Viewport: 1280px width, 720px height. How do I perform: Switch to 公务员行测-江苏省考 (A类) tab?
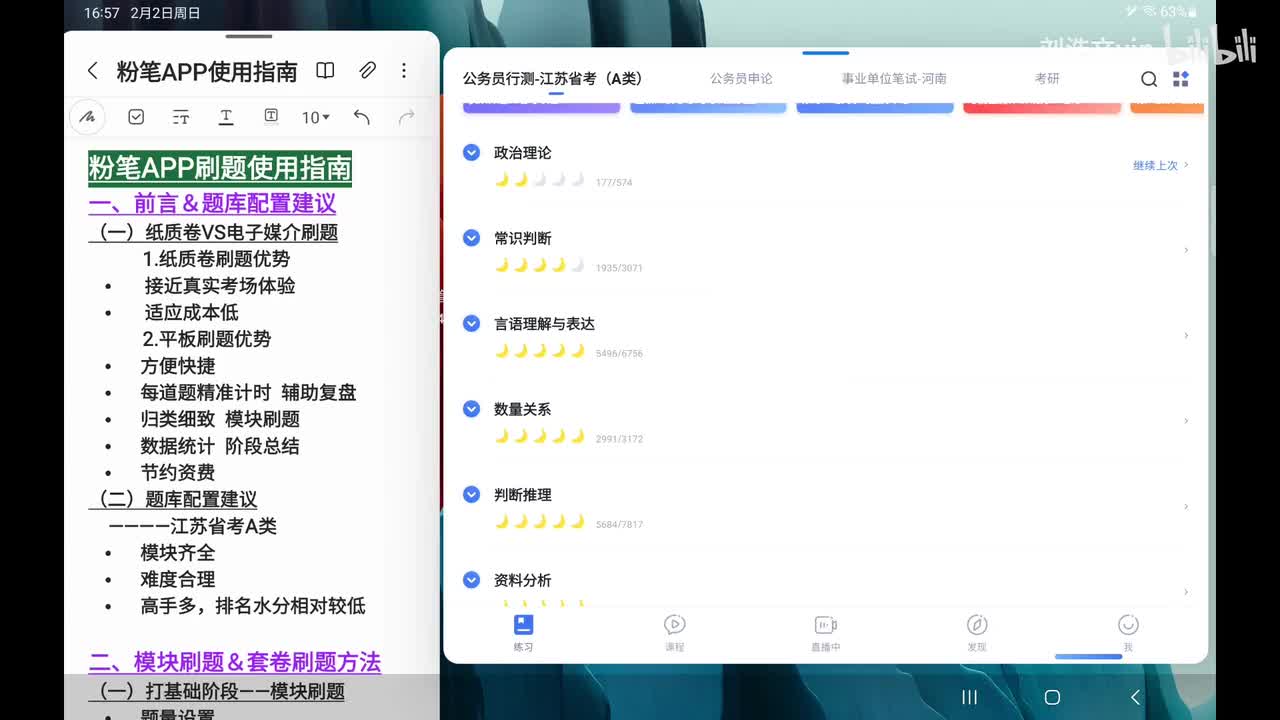[x=553, y=78]
